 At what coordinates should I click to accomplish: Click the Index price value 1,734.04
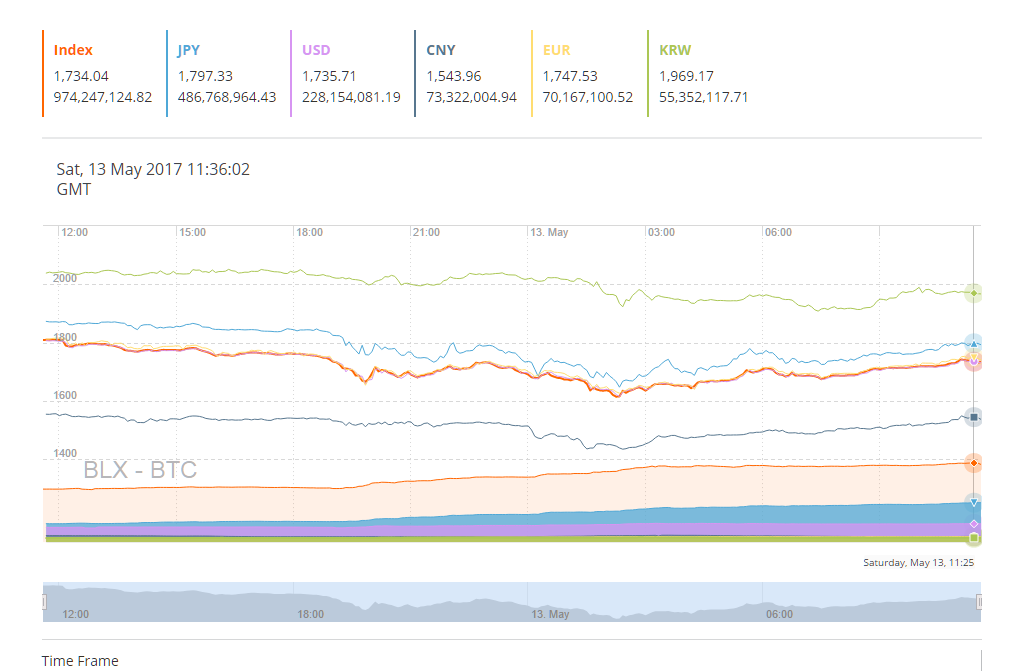81,76
